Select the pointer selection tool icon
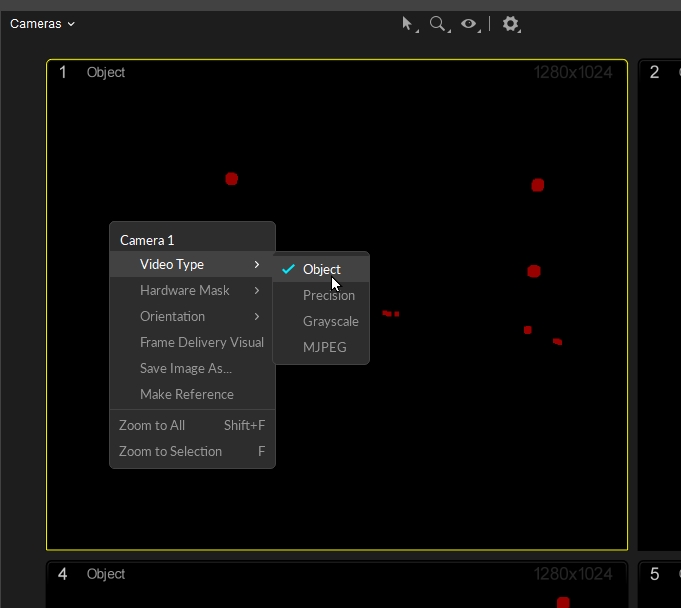Screen dimensions: 681x608 (x=408, y=24)
